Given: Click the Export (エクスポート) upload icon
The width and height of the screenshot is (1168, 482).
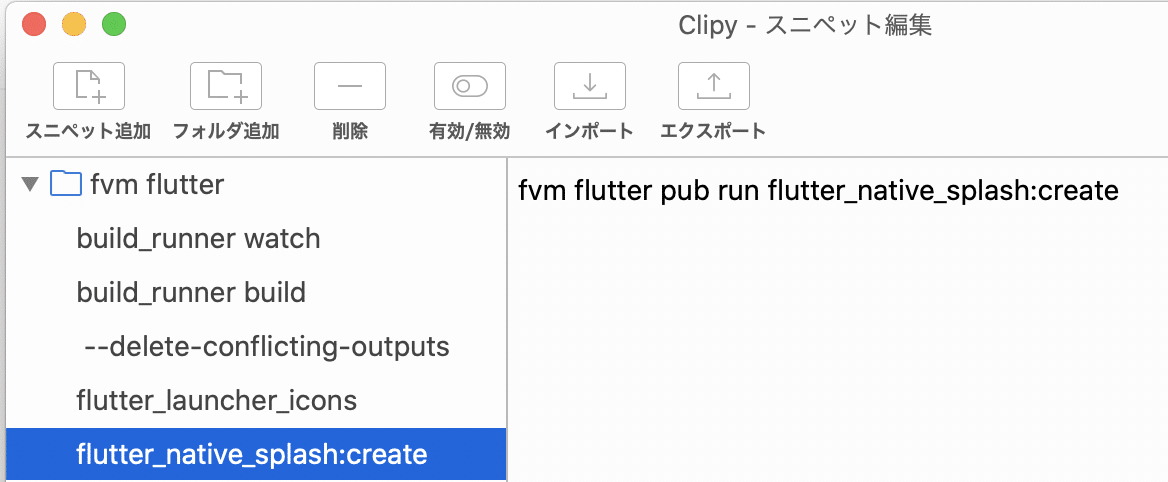Looking at the screenshot, I should pyautogui.click(x=713, y=87).
